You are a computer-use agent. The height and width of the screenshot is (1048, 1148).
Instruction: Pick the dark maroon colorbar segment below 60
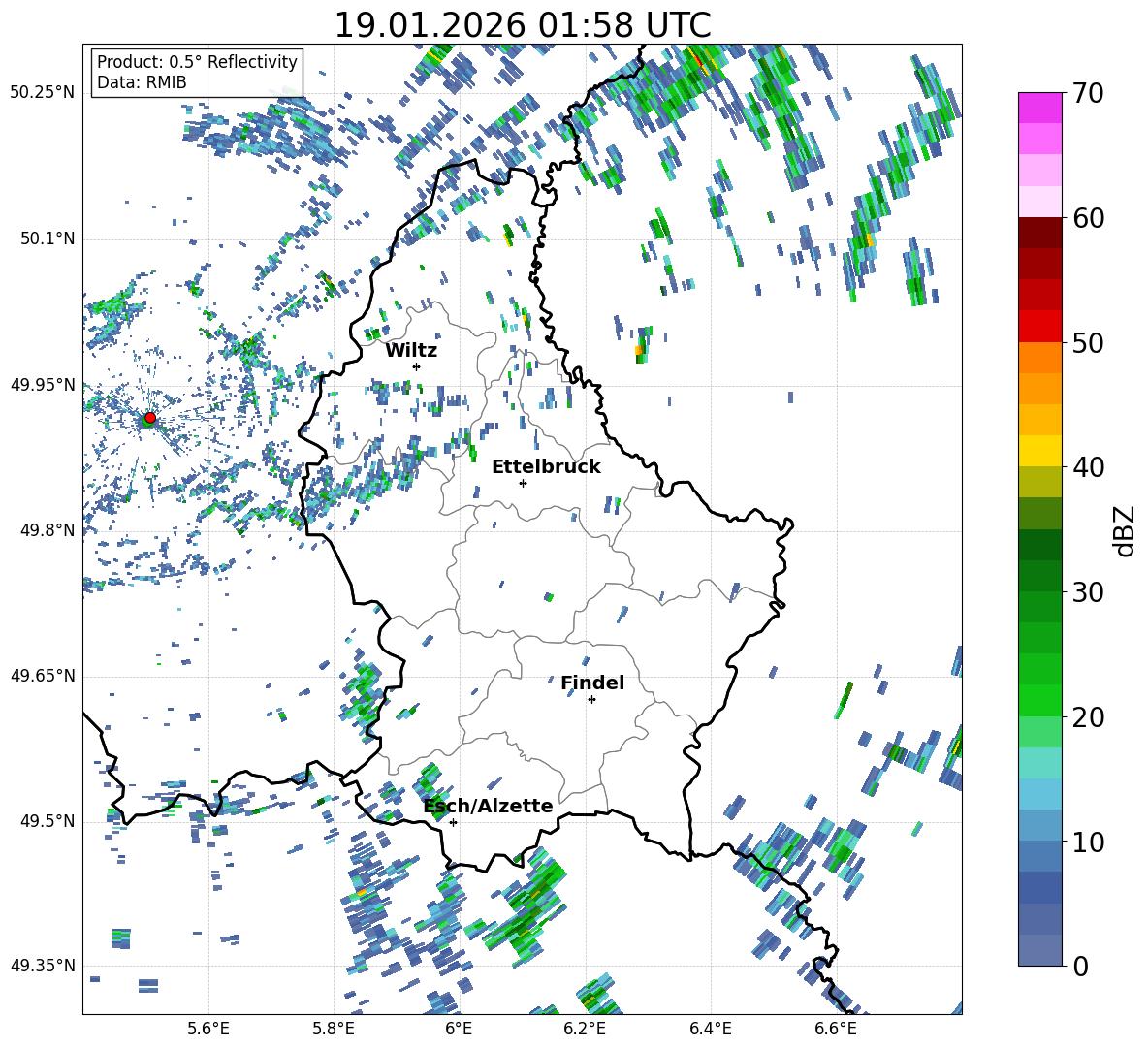1039,233
